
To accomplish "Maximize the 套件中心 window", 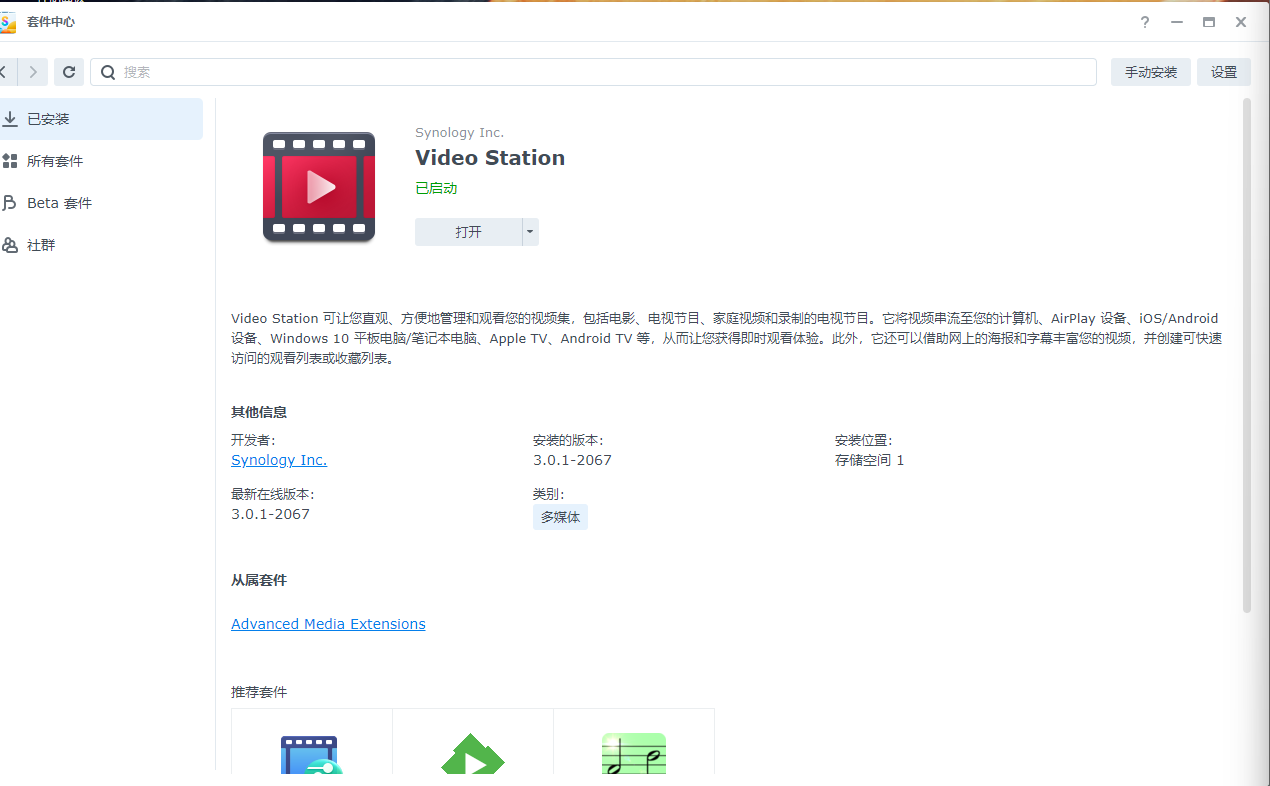I will pos(1209,22).
